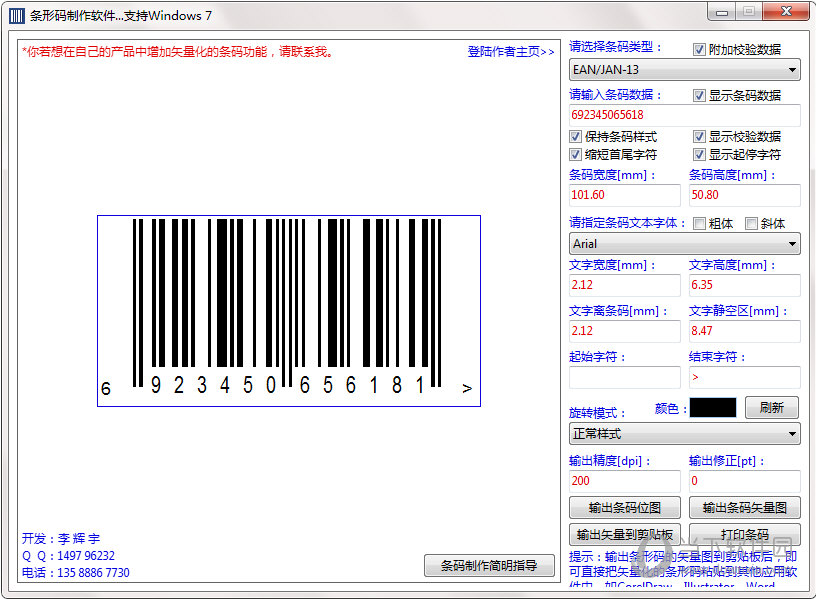Click the empty 起始字符 input field
This screenshot has height=599, width=816.
tap(625, 377)
